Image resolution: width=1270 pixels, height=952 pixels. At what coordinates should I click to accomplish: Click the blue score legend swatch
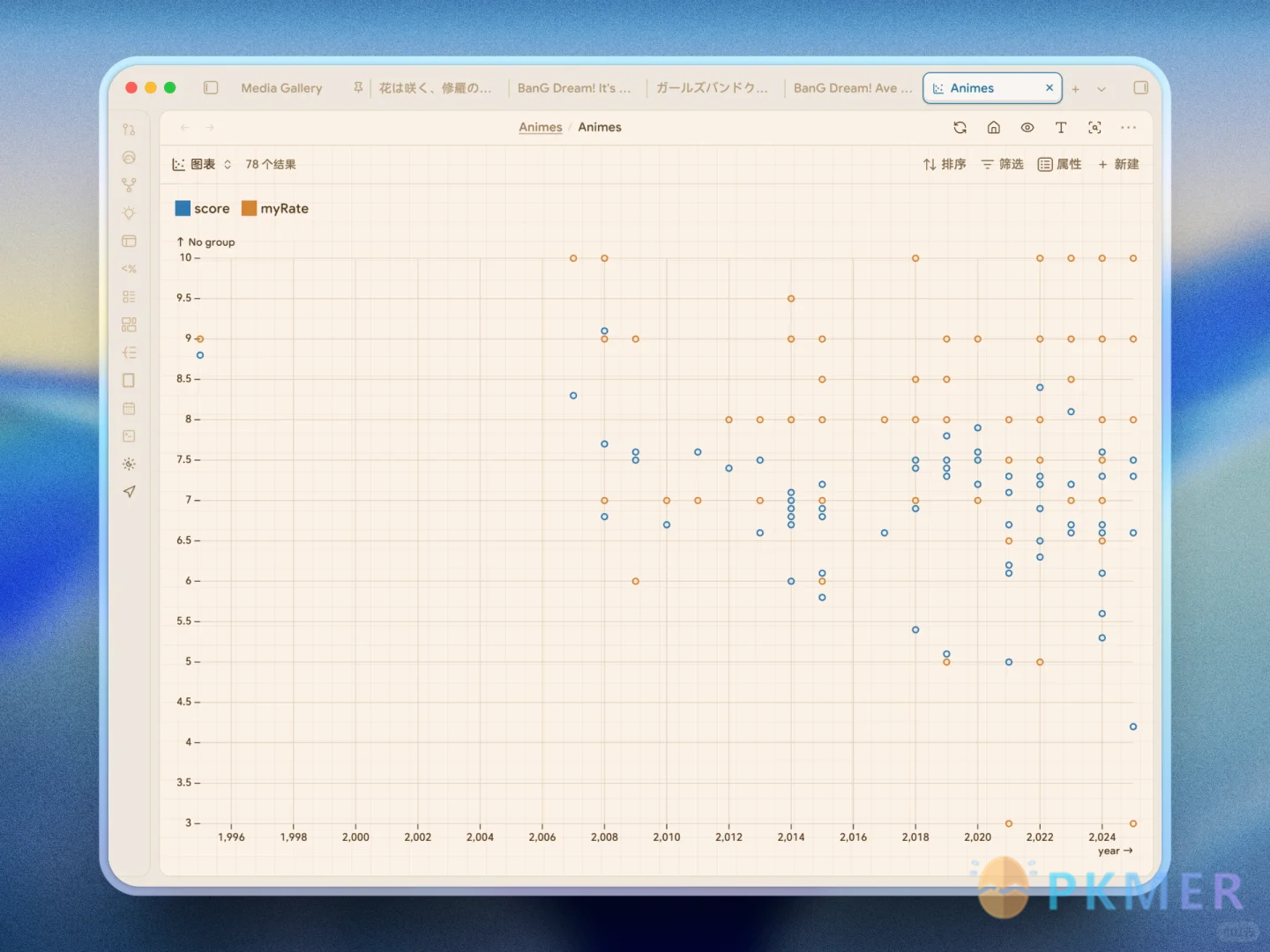pos(183,209)
